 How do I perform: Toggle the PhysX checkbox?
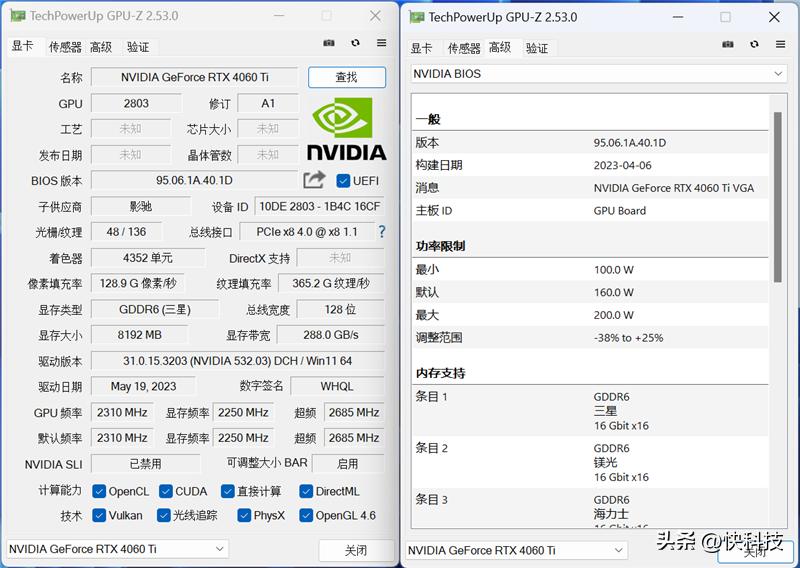coord(244,515)
